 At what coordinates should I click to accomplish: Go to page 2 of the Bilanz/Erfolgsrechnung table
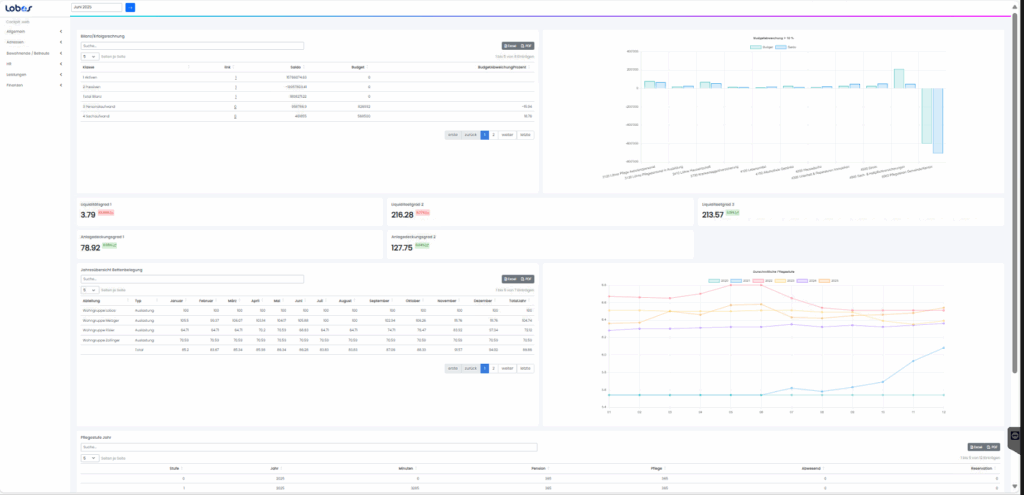(x=493, y=134)
